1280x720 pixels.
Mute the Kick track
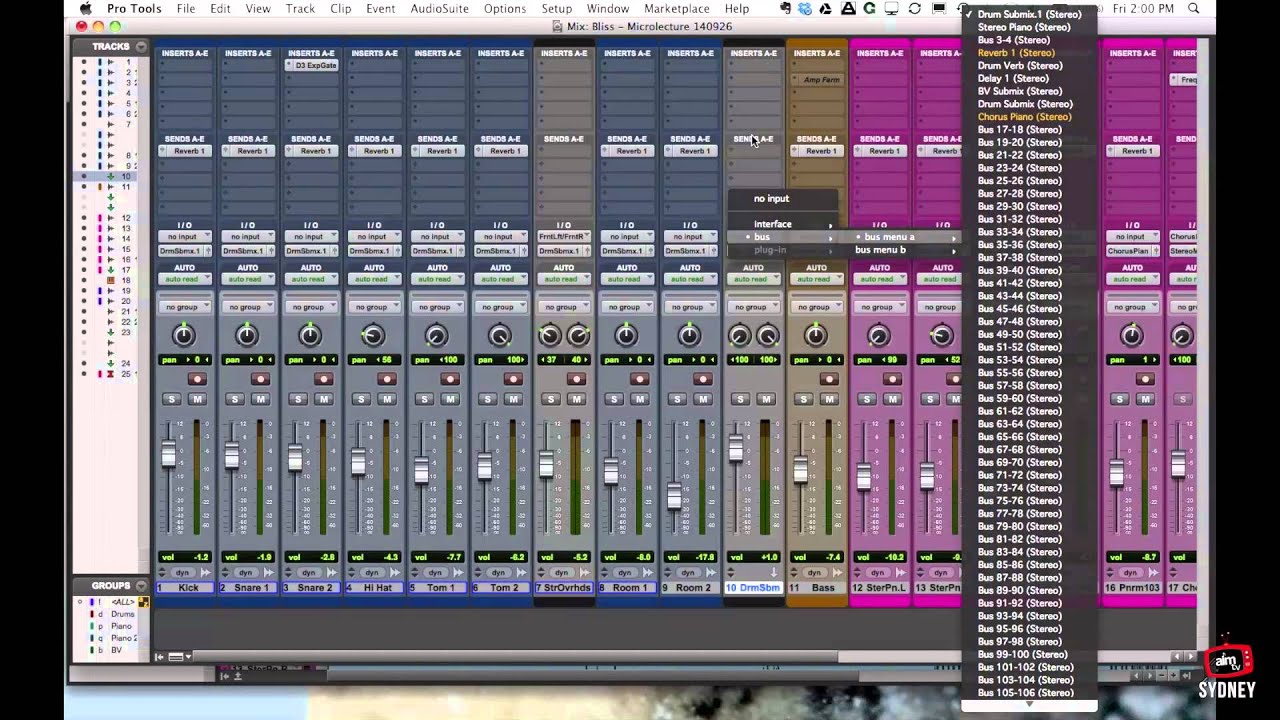197,399
